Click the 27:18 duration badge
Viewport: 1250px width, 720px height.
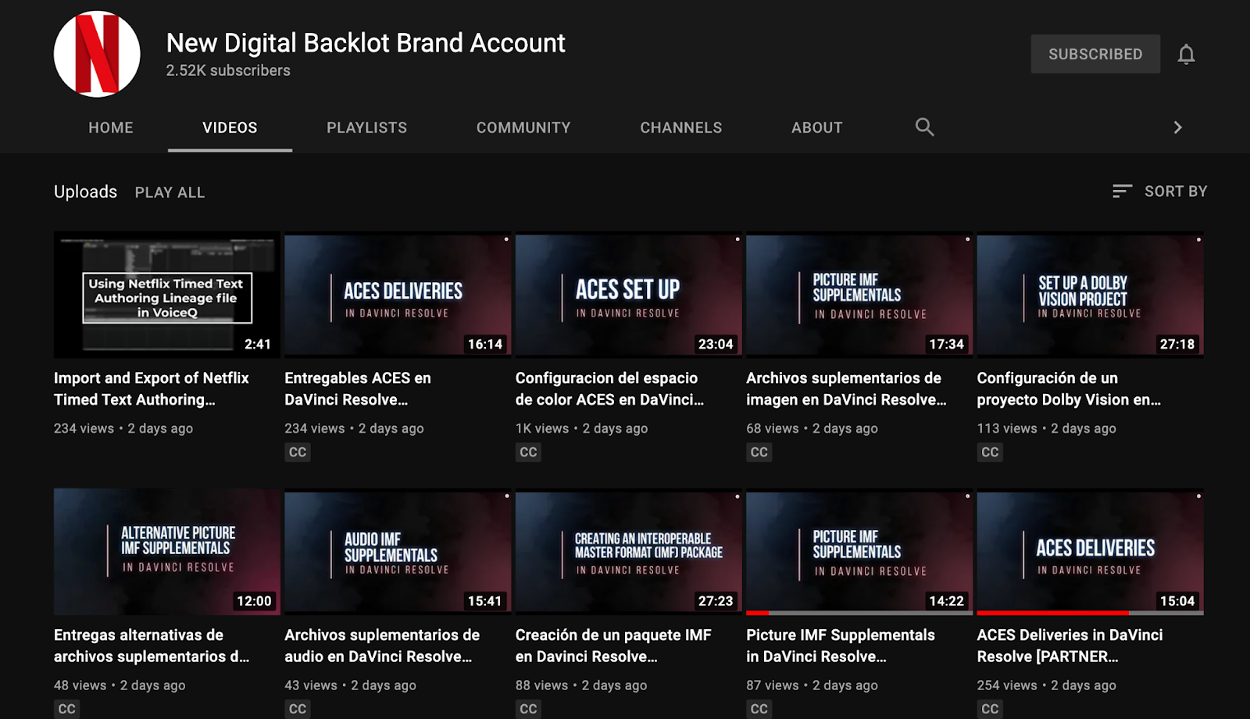(1177, 344)
